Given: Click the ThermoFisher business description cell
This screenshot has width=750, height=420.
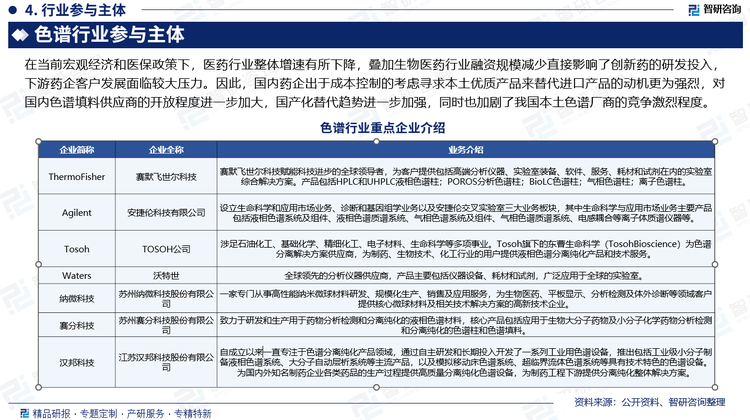Looking at the screenshot, I should (465, 177).
